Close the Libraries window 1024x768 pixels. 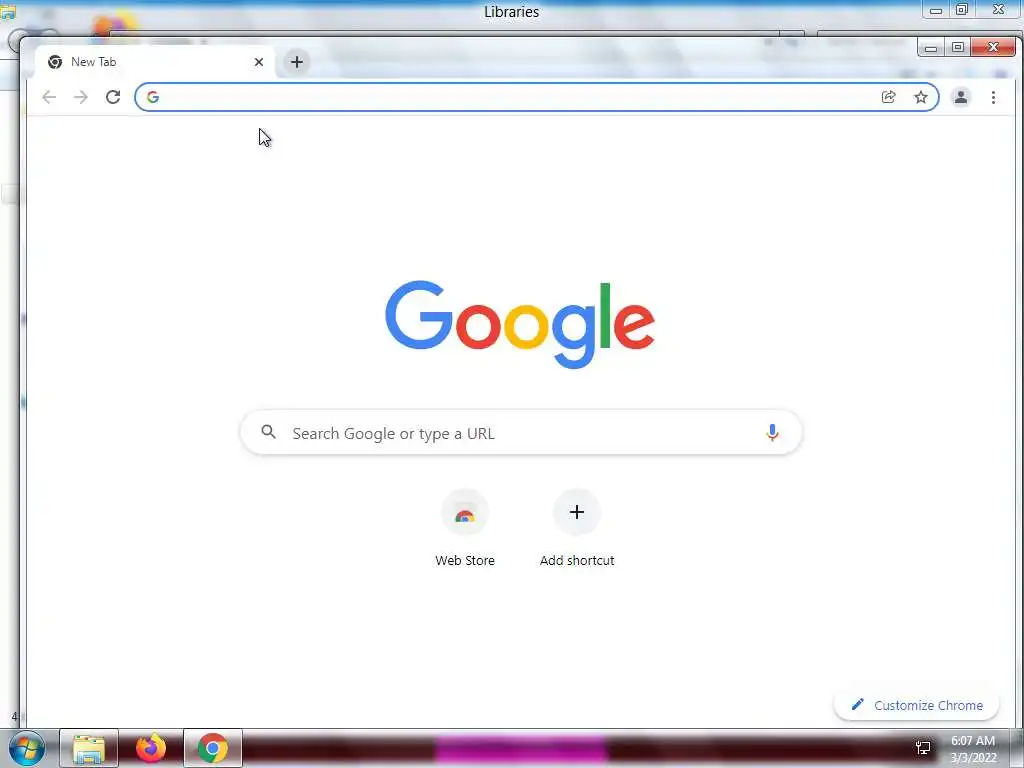[x=999, y=10]
